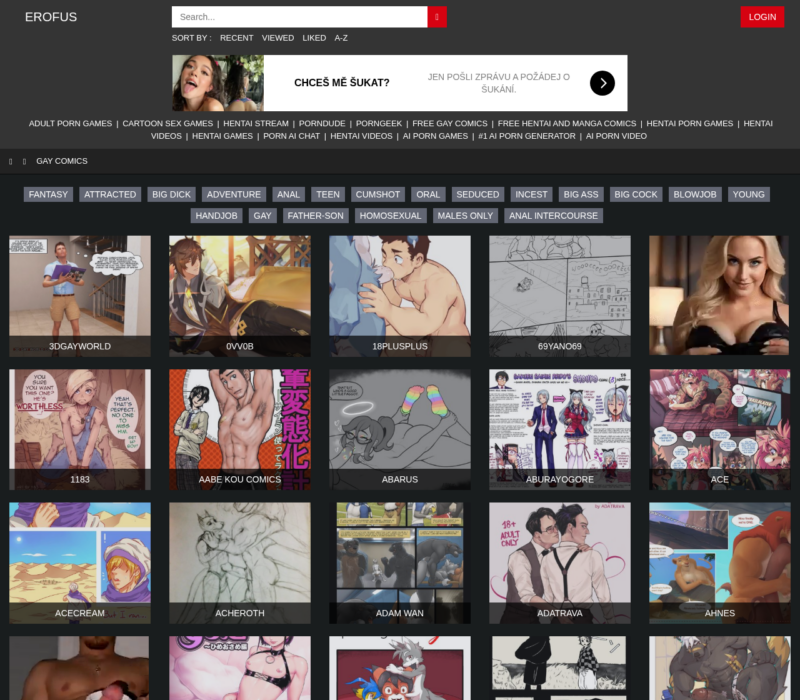Select the FANTASY tag filter
This screenshot has width=800, height=700.
pos(48,195)
